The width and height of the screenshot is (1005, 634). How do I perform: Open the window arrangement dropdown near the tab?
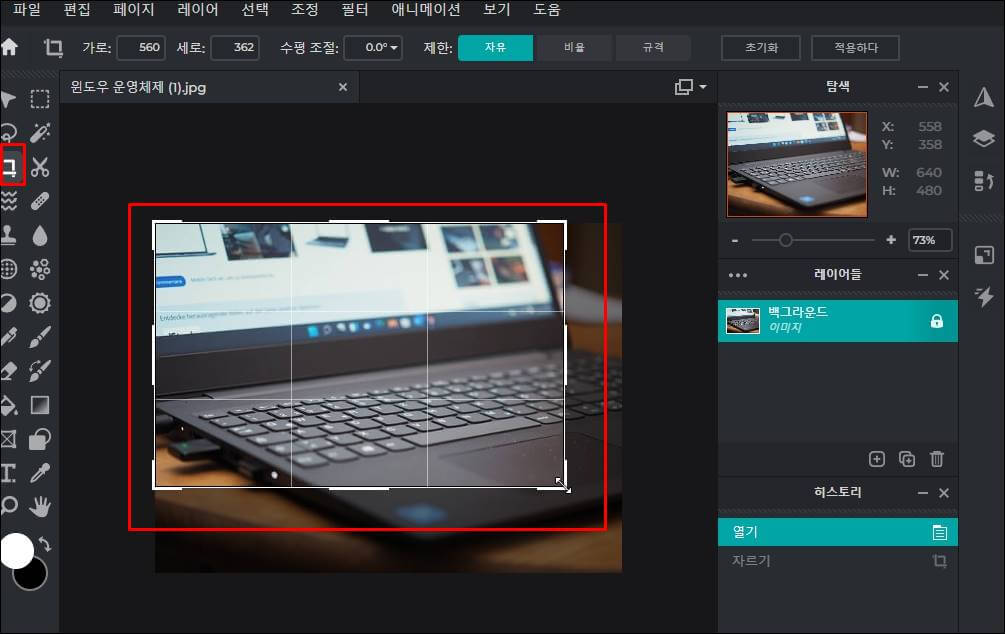coord(688,87)
